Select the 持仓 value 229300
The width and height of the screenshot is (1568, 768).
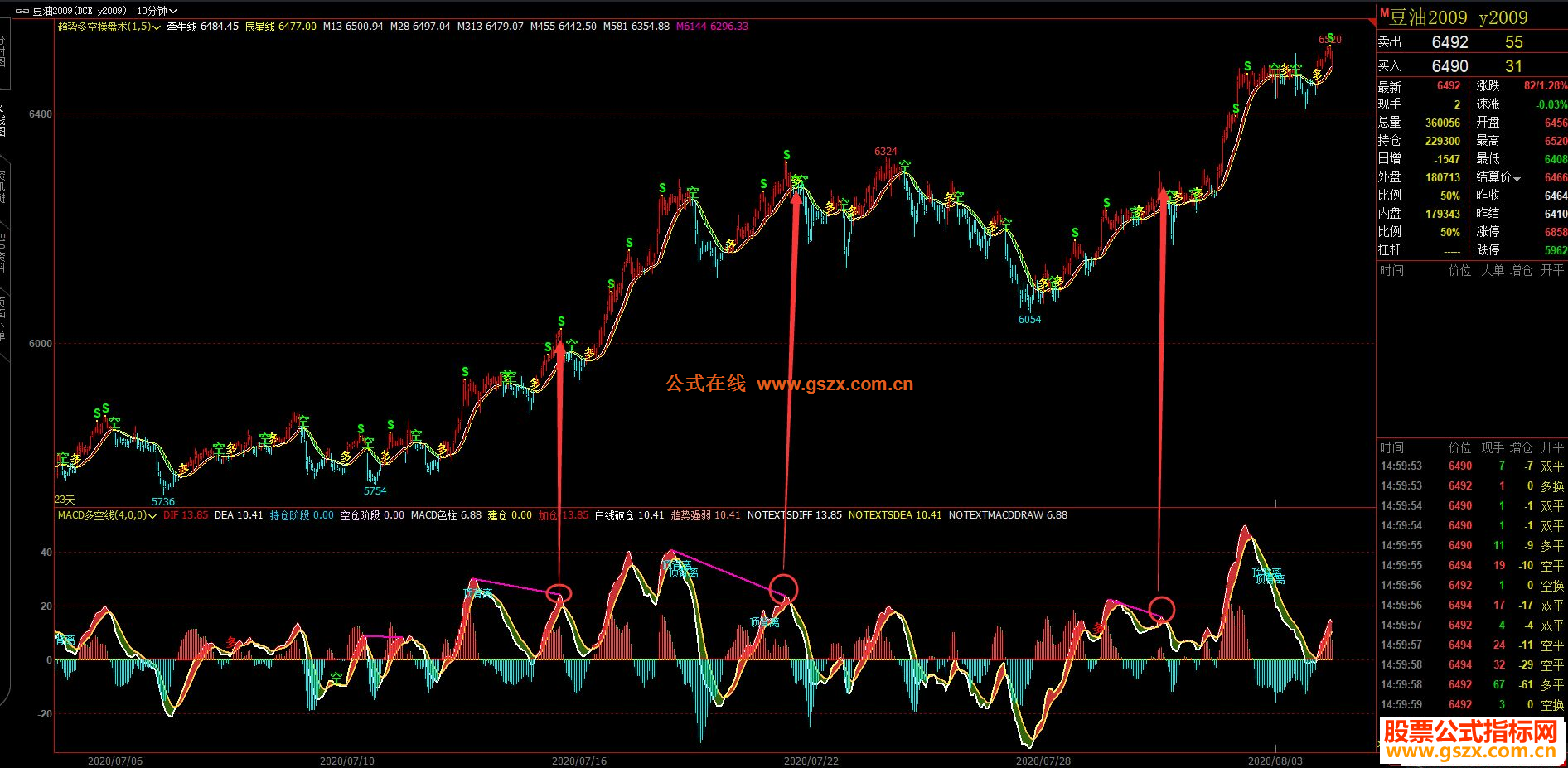(1443, 141)
